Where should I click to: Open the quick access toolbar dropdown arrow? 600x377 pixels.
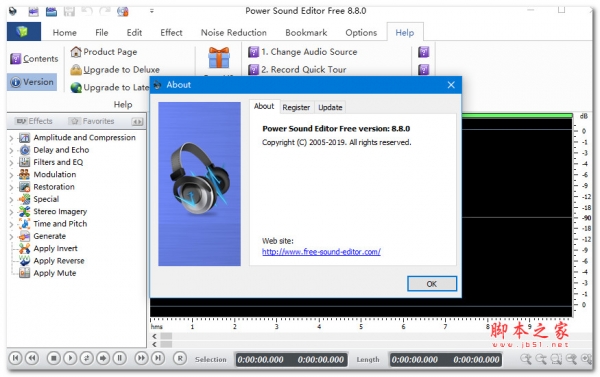pos(152,11)
